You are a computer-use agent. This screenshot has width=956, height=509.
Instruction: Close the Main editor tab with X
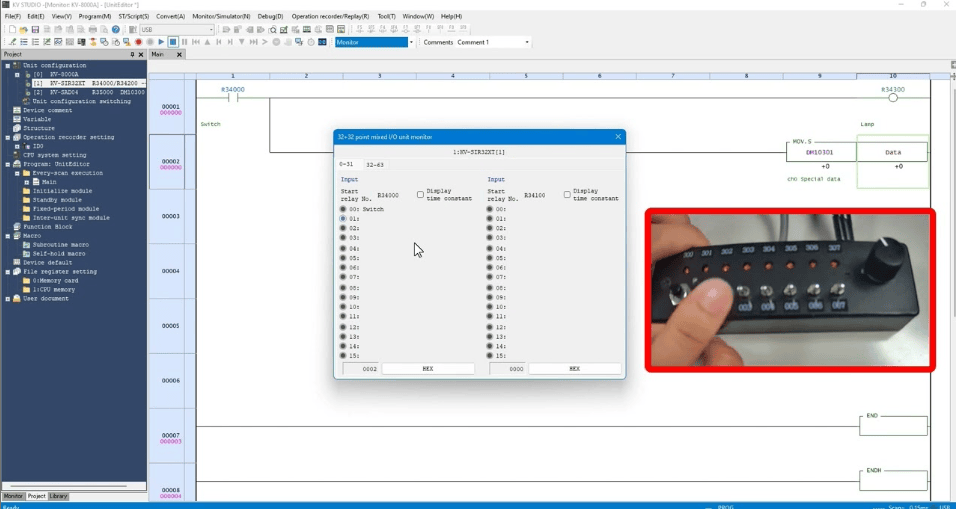point(180,54)
